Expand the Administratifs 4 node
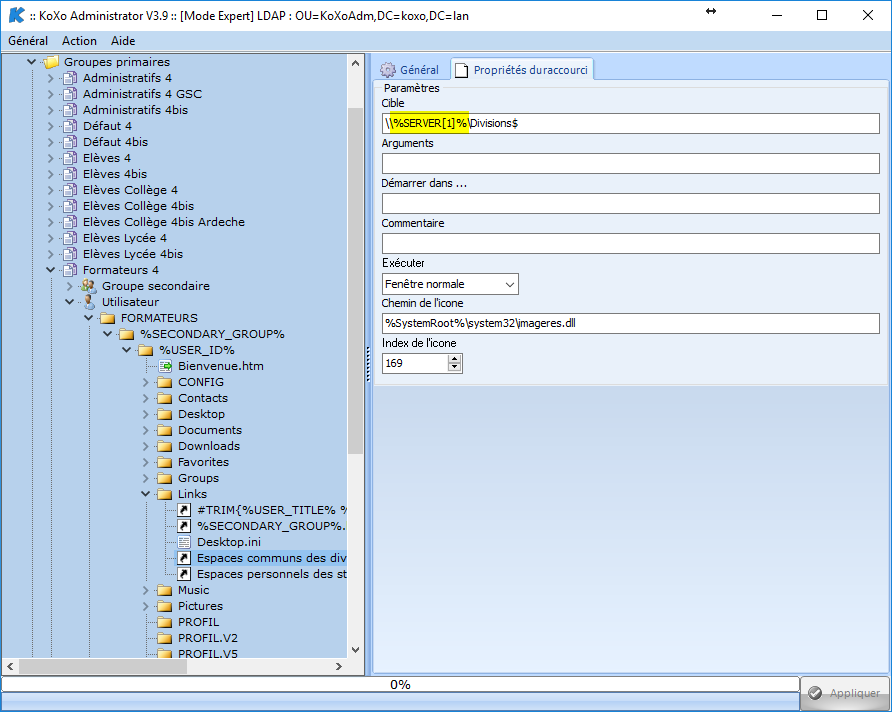The height and width of the screenshot is (712, 892). tap(51, 78)
